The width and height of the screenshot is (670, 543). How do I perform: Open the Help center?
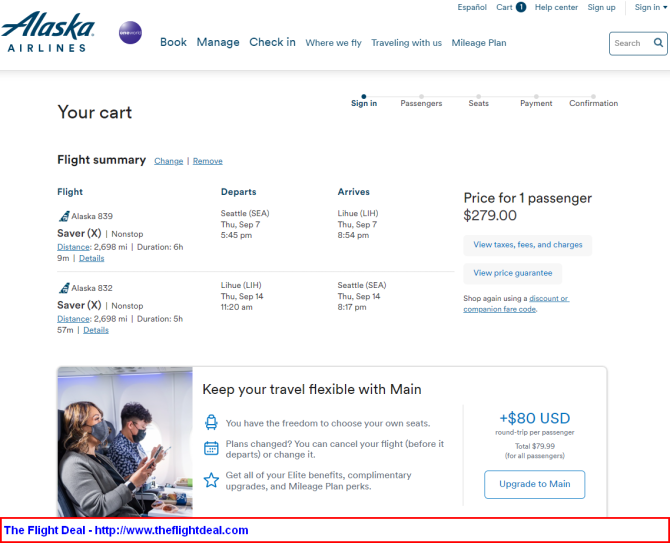click(556, 7)
